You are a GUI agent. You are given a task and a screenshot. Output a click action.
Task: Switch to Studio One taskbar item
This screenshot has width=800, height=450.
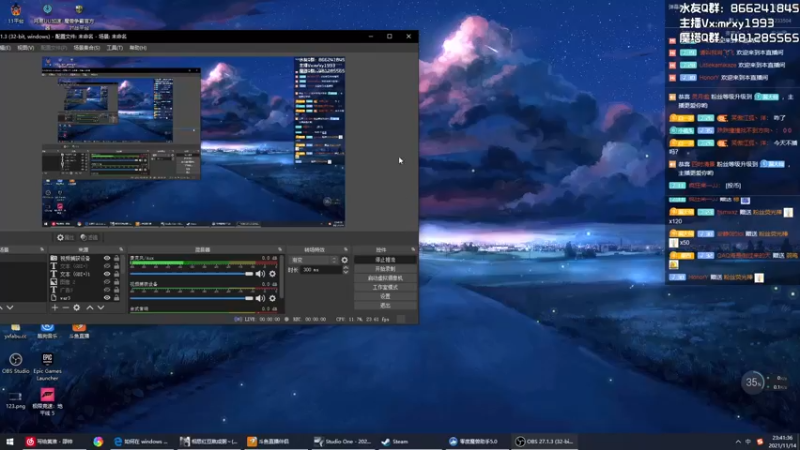click(x=343, y=441)
